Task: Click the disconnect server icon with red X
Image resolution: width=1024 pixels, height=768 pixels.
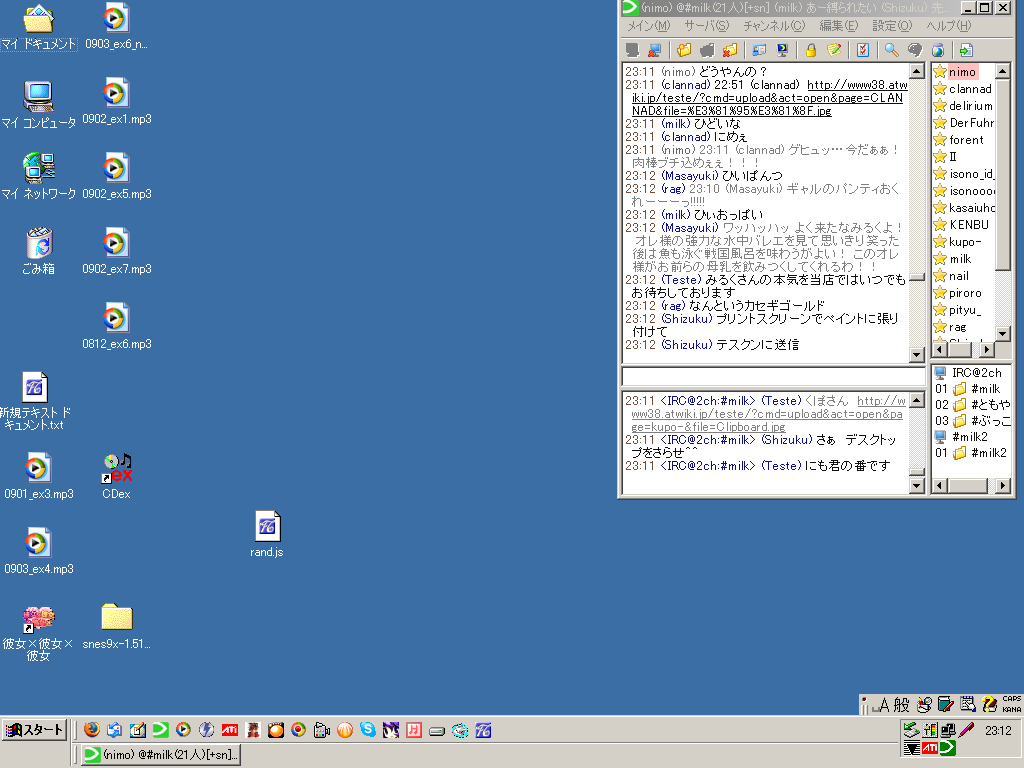Action: [x=654, y=50]
